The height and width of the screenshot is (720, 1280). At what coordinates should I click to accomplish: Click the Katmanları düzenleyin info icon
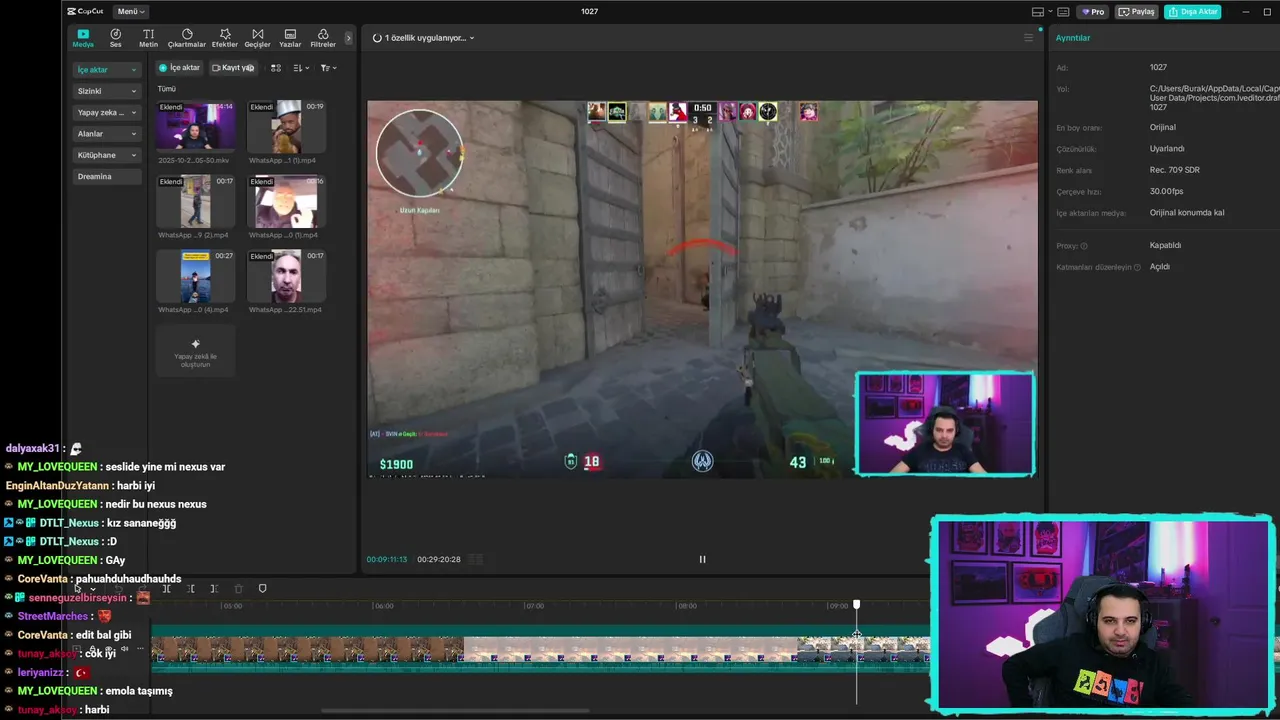point(1137,267)
